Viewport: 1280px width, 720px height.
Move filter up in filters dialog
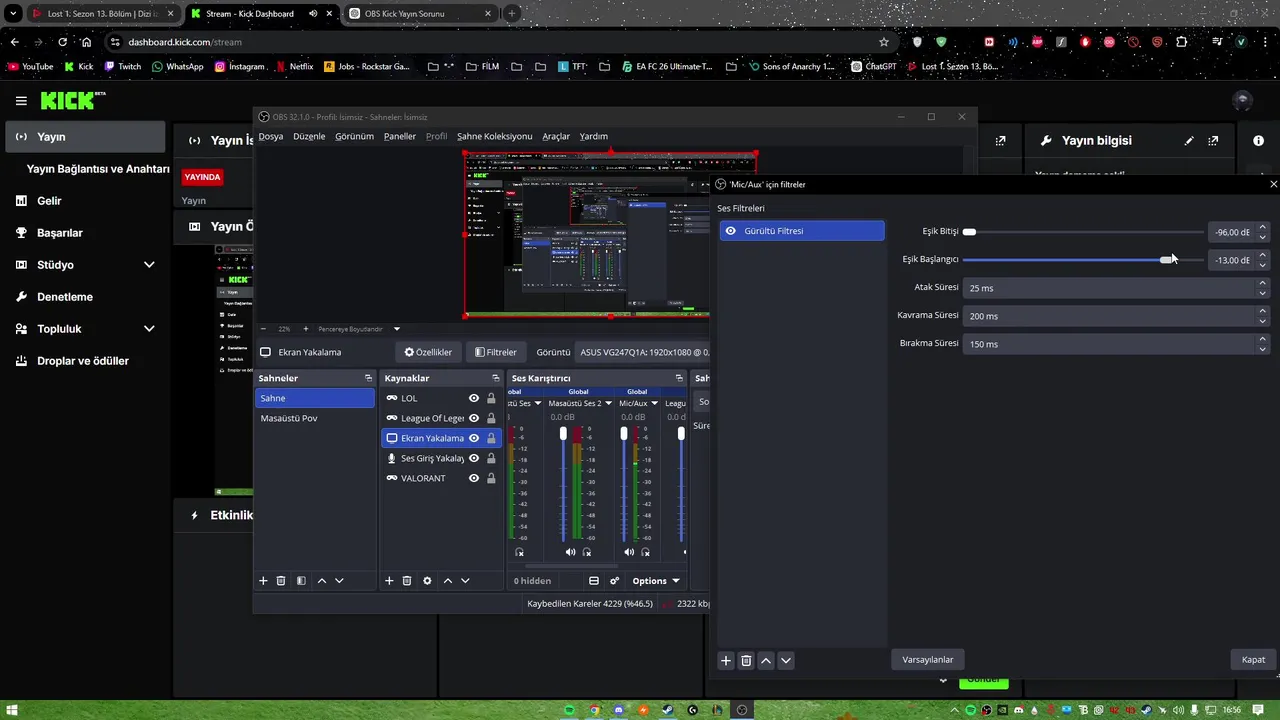[x=766, y=660]
